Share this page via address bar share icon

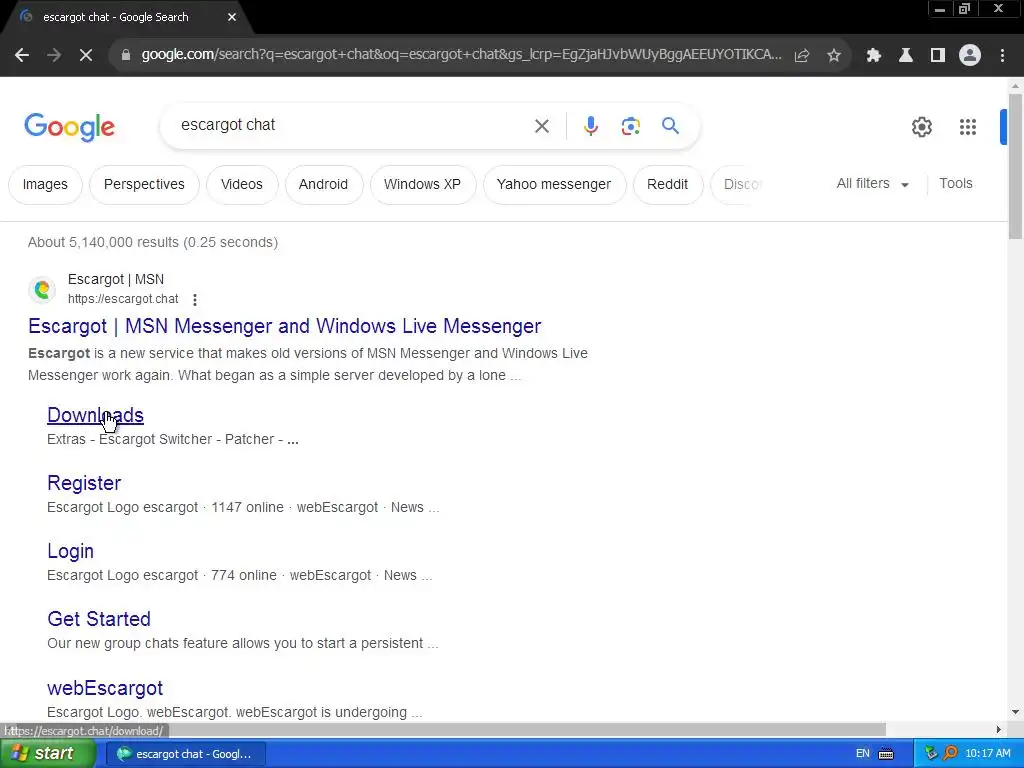(x=802, y=56)
